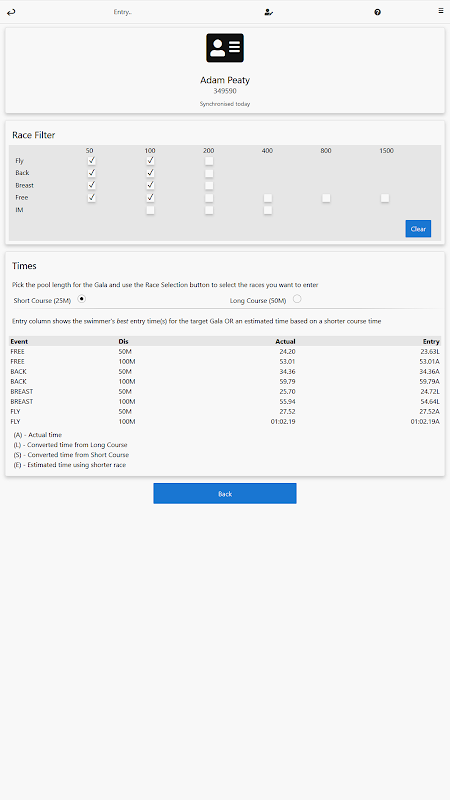Select the entry time 54.64L

tap(430, 402)
